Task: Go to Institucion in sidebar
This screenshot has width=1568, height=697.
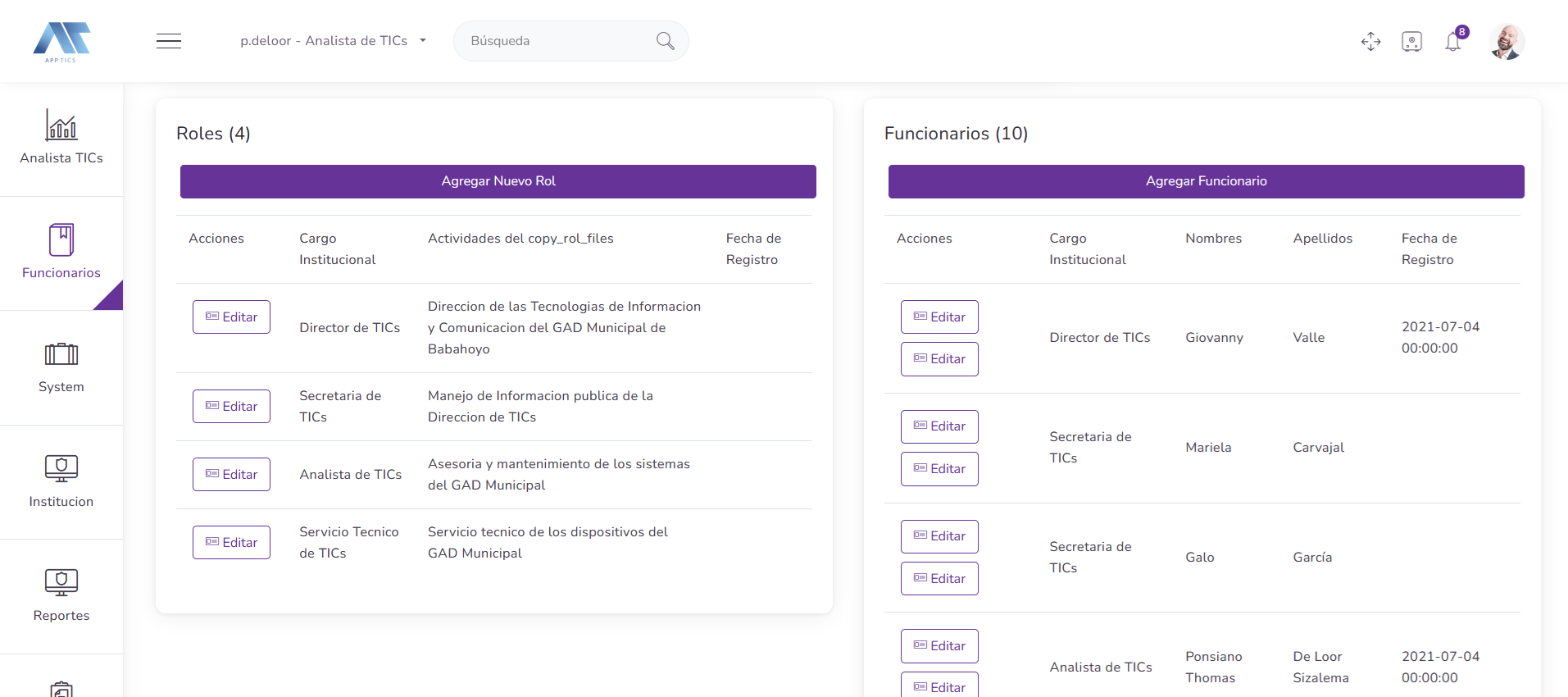Action: click(61, 481)
